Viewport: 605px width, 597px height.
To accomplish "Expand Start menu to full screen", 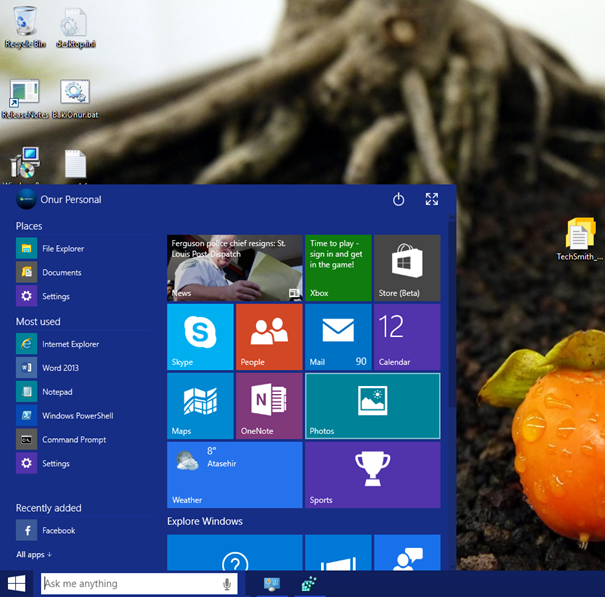I will pos(432,199).
